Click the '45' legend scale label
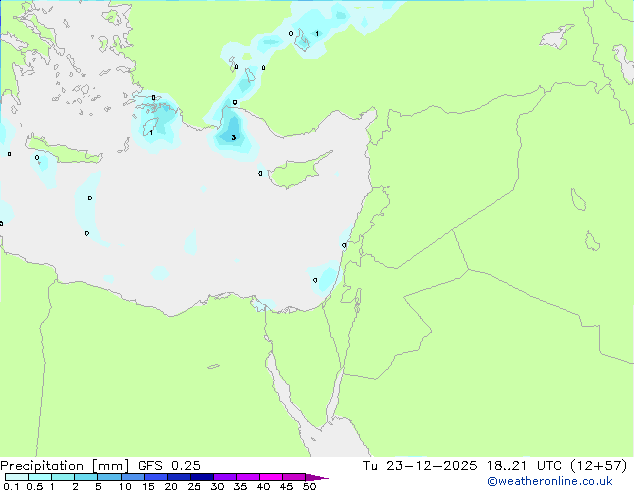The height and width of the screenshot is (490, 634). coord(286,486)
